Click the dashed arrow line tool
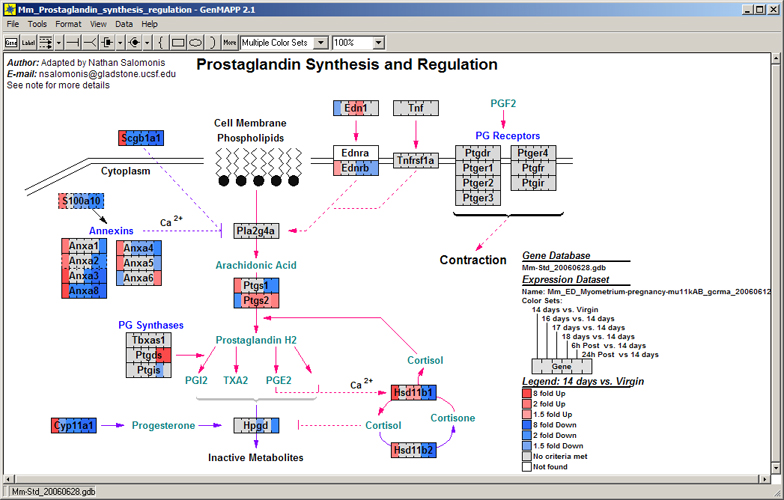Image resolution: width=784 pixels, height=500 pixels. point(45,43)
